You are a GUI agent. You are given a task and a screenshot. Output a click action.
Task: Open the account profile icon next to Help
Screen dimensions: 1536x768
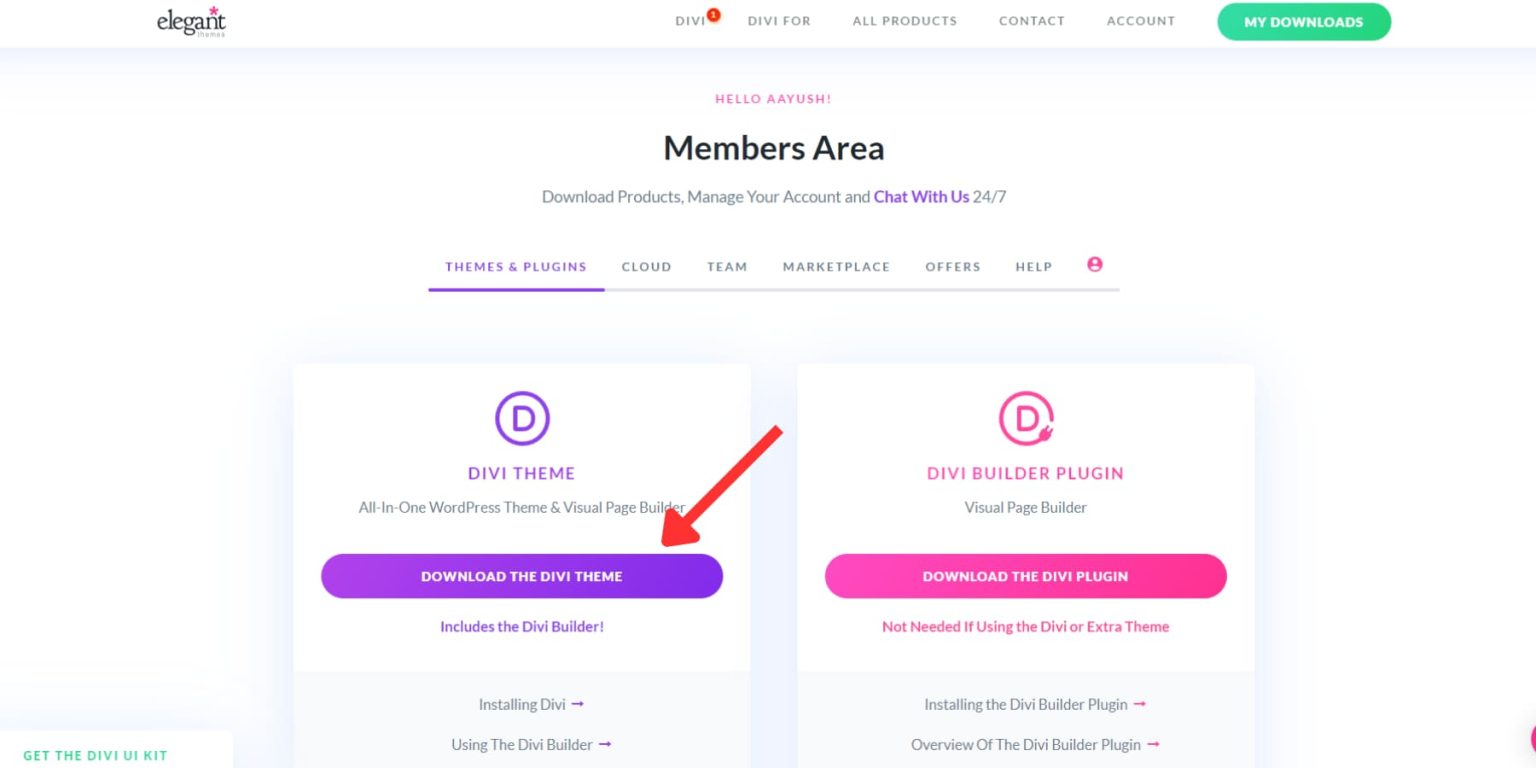[1095, 264]
